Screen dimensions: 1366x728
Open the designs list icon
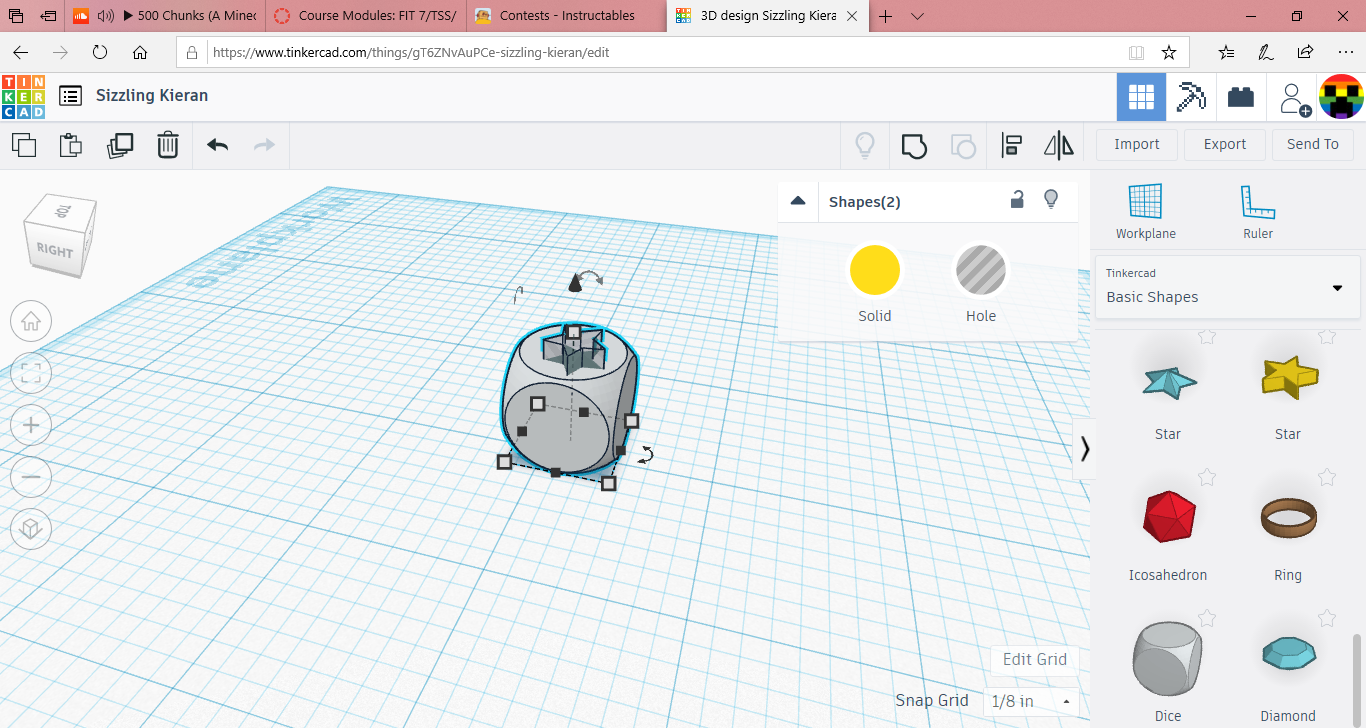[70, 96]
